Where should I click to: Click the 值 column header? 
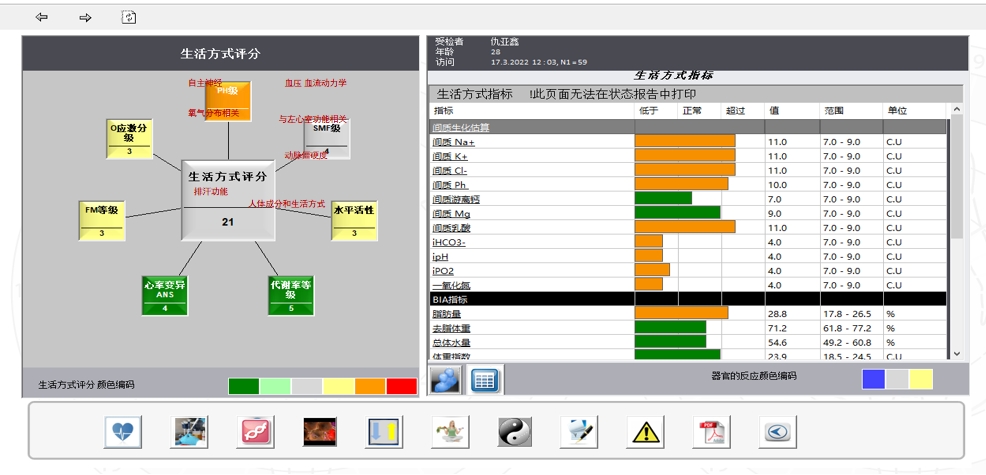(773, 111)
